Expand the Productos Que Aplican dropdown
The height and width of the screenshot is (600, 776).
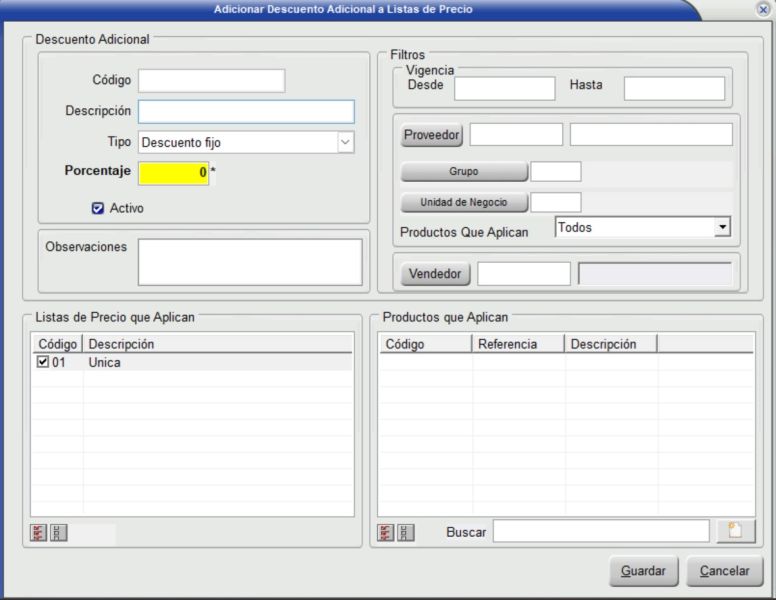tap(722, 228)
